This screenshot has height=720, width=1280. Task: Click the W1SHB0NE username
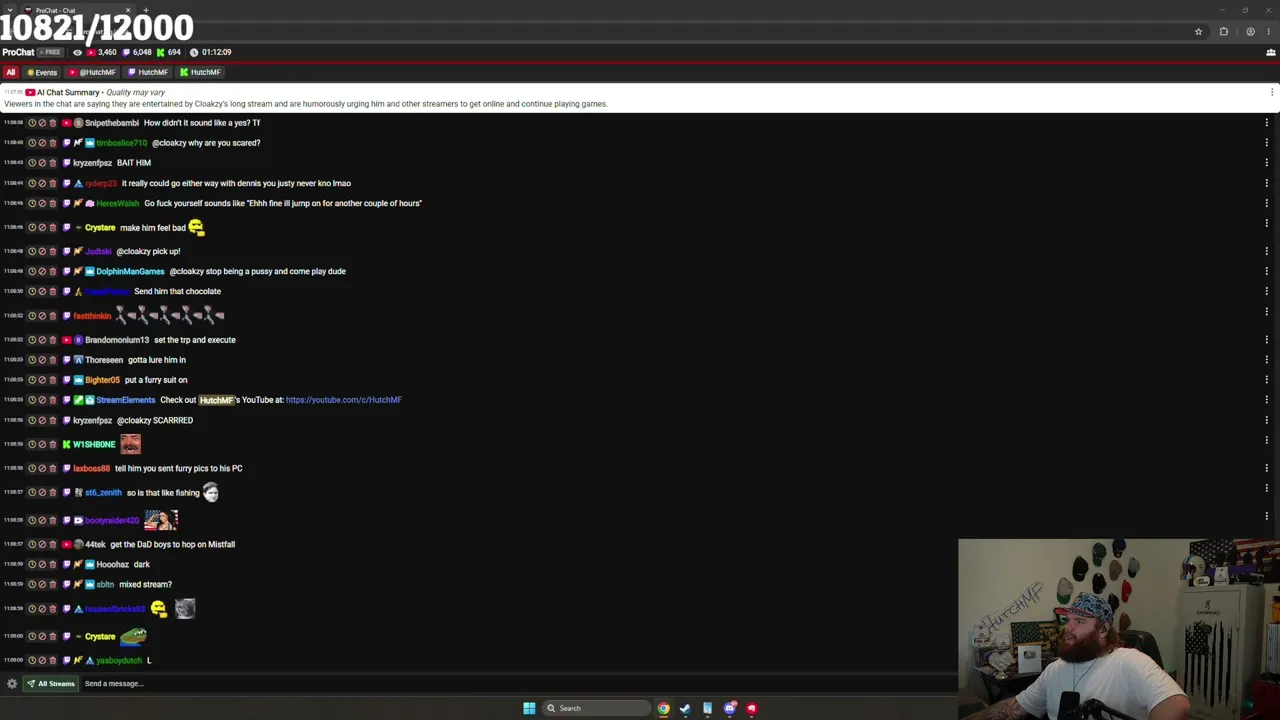pyautogui.click(x=94, y=444)
